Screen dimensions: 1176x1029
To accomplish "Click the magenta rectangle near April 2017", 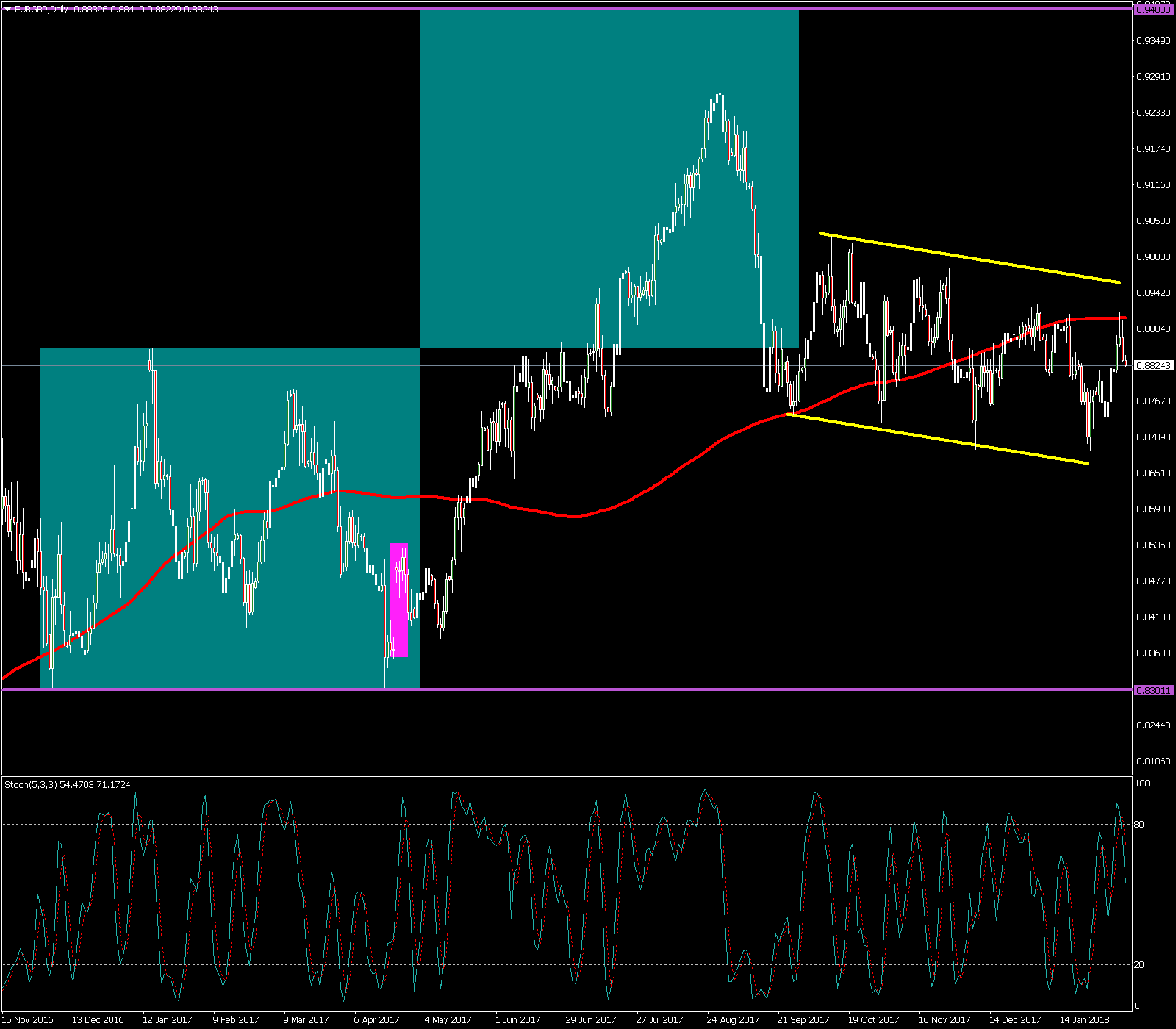I will point(399,600).
